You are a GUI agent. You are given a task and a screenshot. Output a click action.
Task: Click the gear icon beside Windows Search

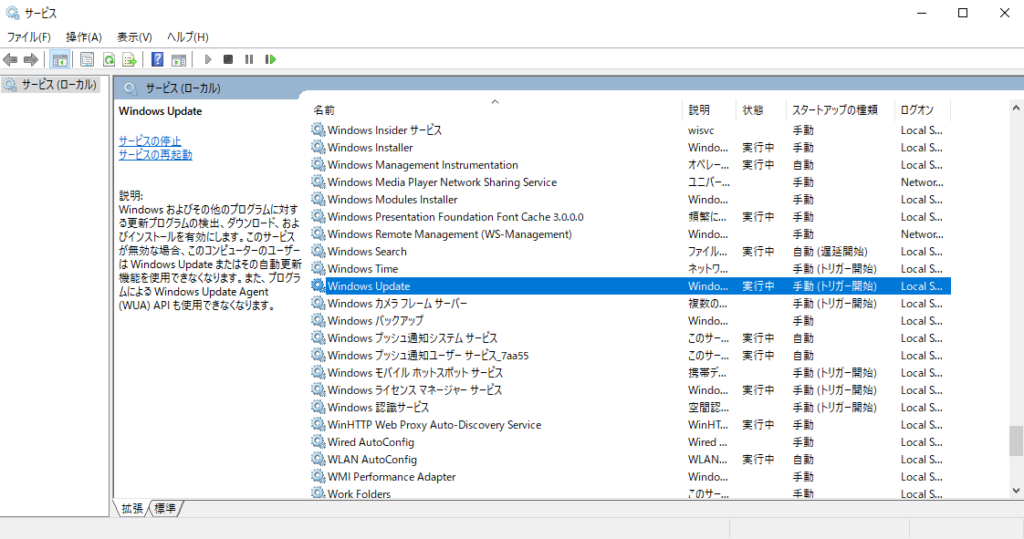318,251
